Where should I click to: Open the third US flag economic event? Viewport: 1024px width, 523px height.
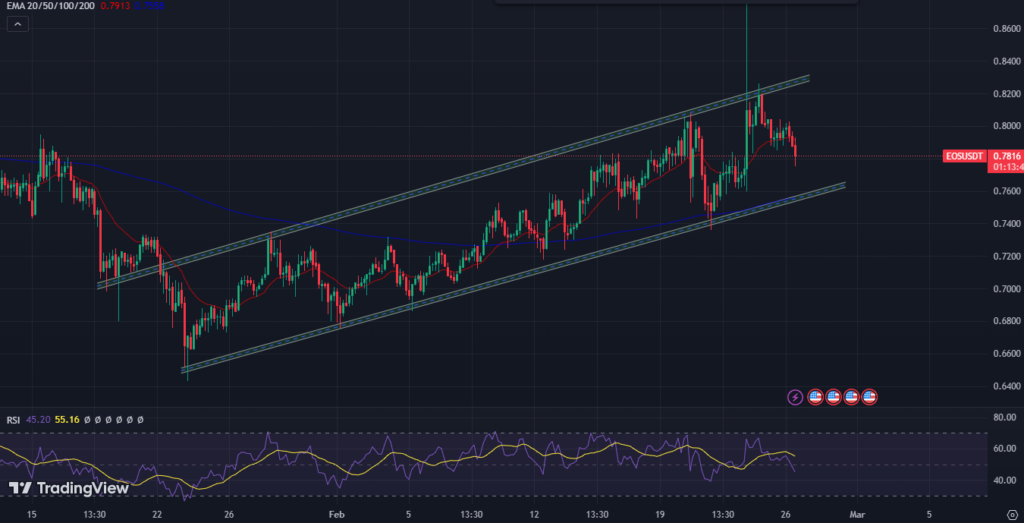point(851,396)
